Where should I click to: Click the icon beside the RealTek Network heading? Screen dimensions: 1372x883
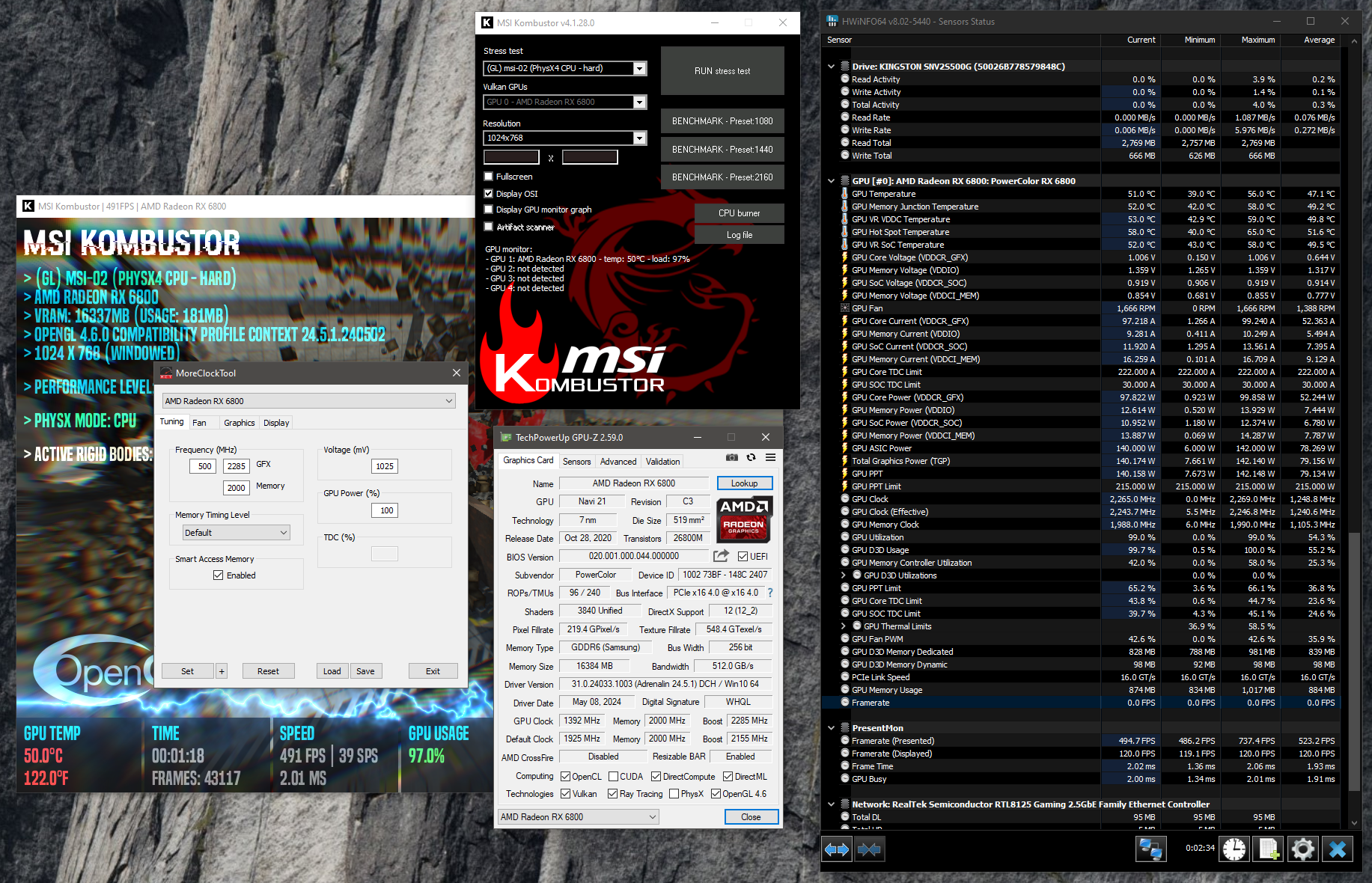point(845,804)
